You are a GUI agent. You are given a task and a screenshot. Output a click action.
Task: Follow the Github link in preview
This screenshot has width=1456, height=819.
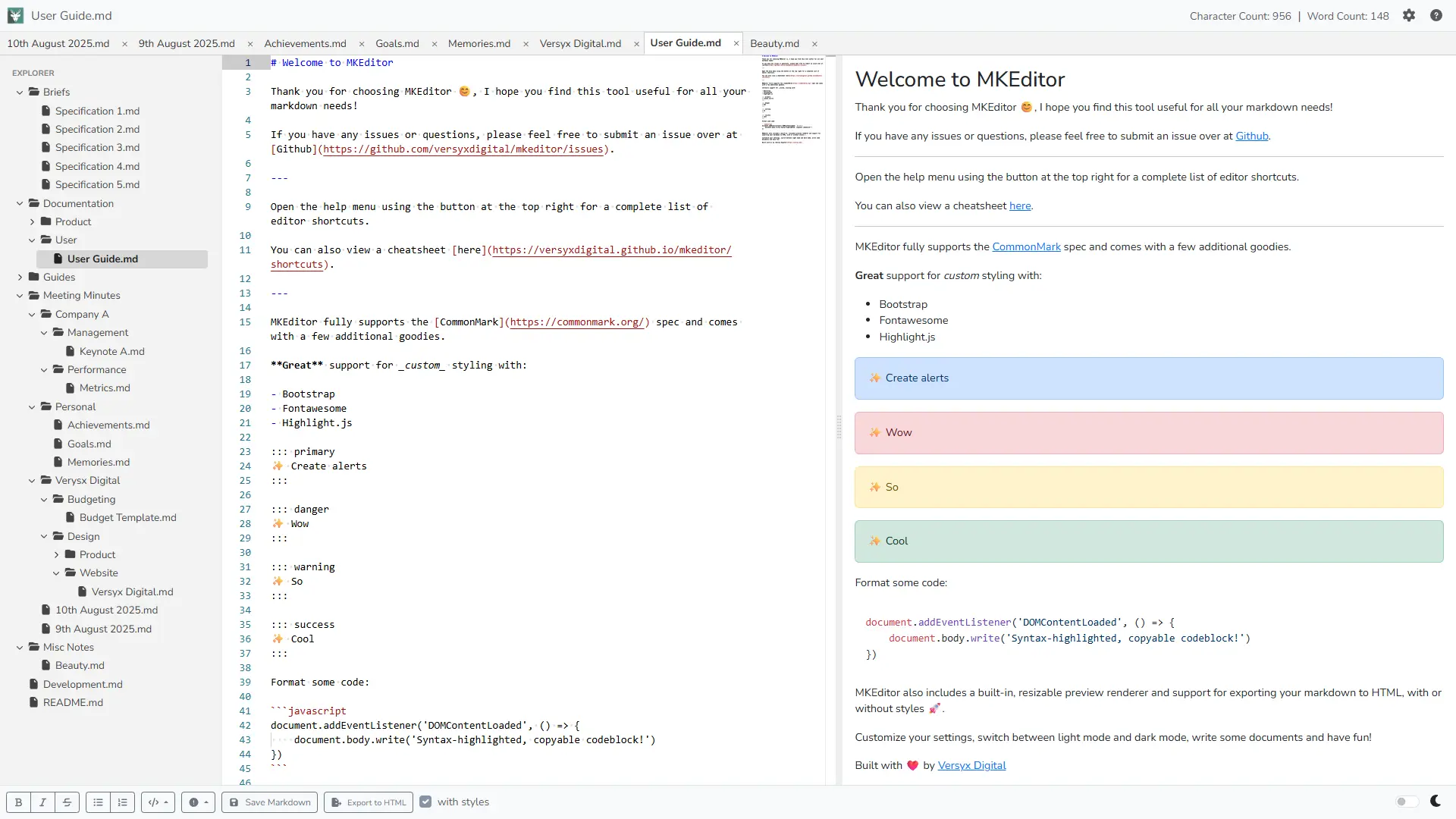(x=1251, y=136)
